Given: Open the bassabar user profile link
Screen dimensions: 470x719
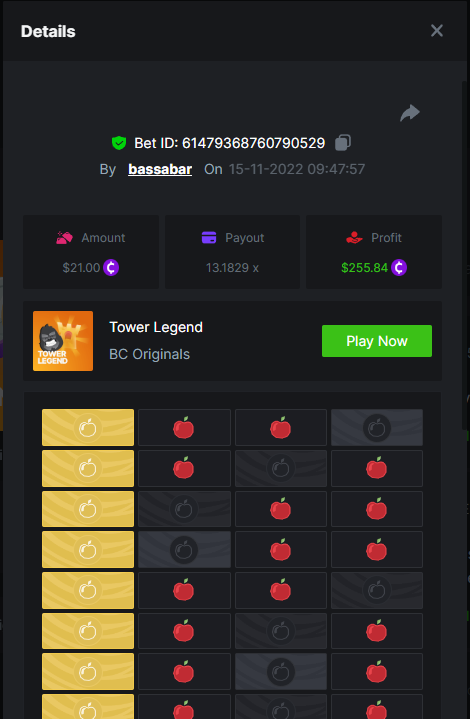Looking at the screenshot, I should (x=160, y=169).
